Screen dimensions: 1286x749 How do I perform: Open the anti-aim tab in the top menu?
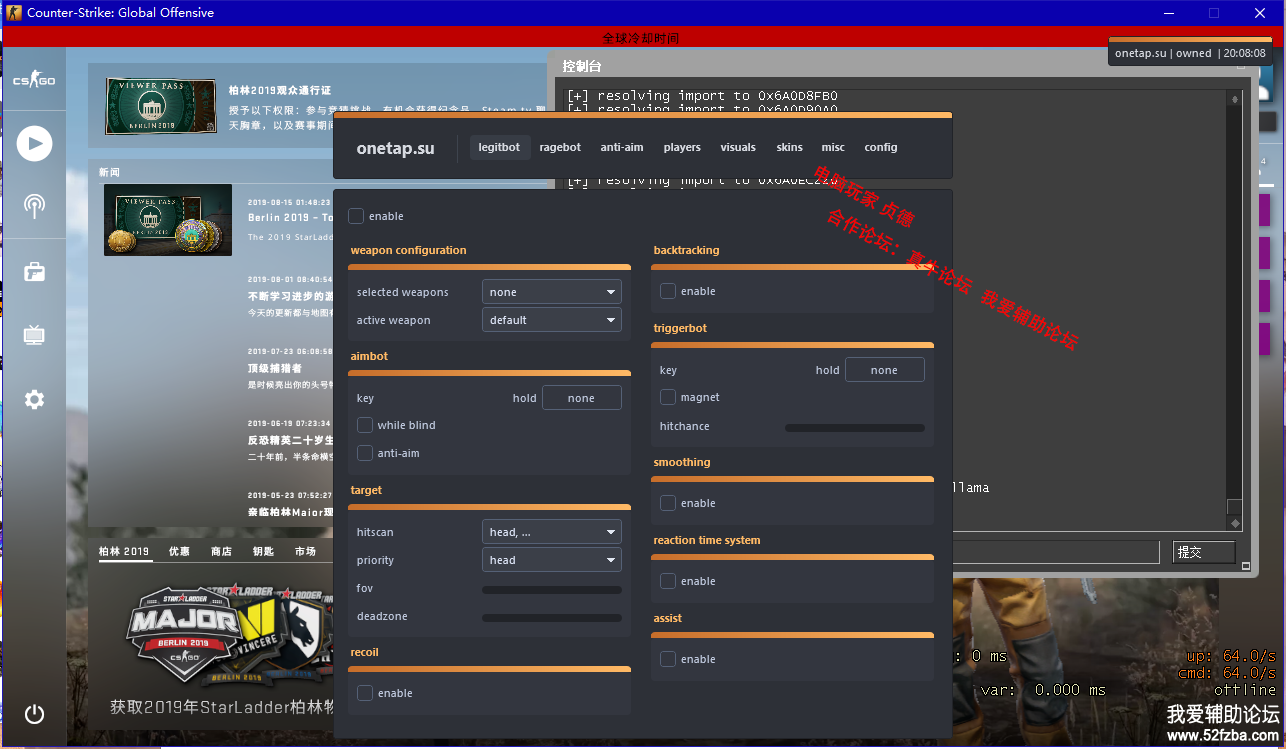click(622, 147)
